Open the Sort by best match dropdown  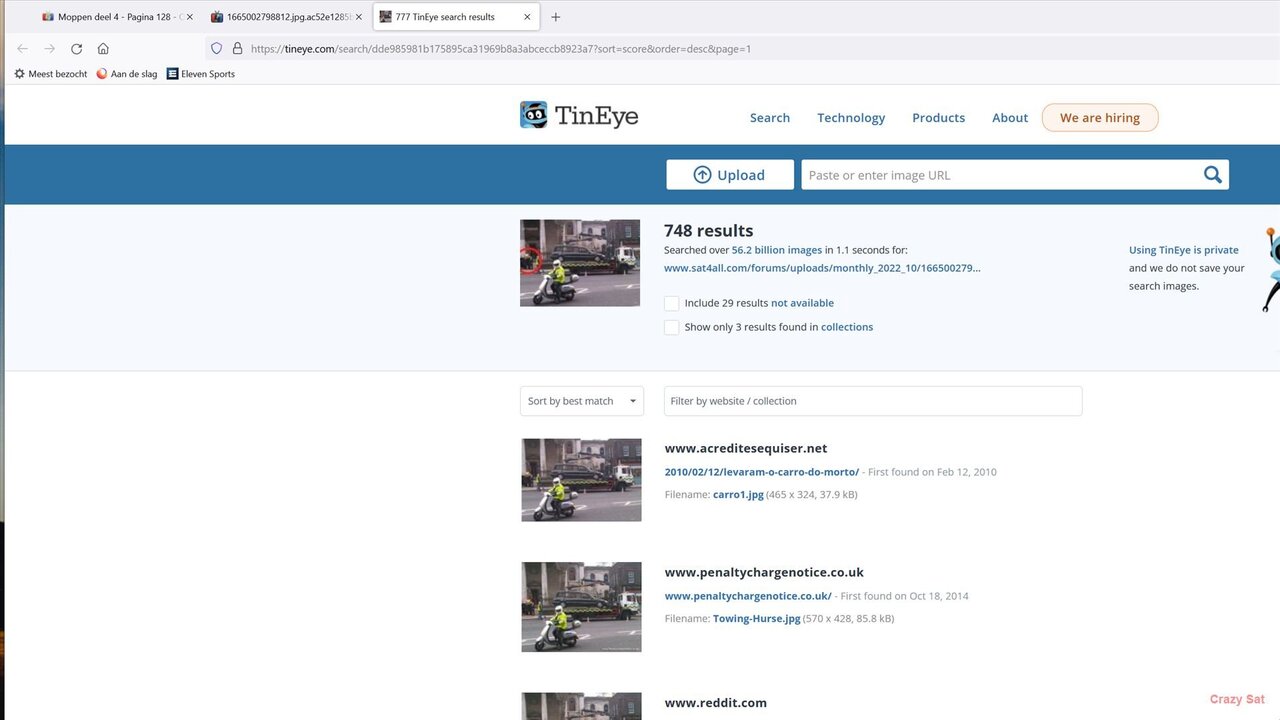(x=581, y=400)
